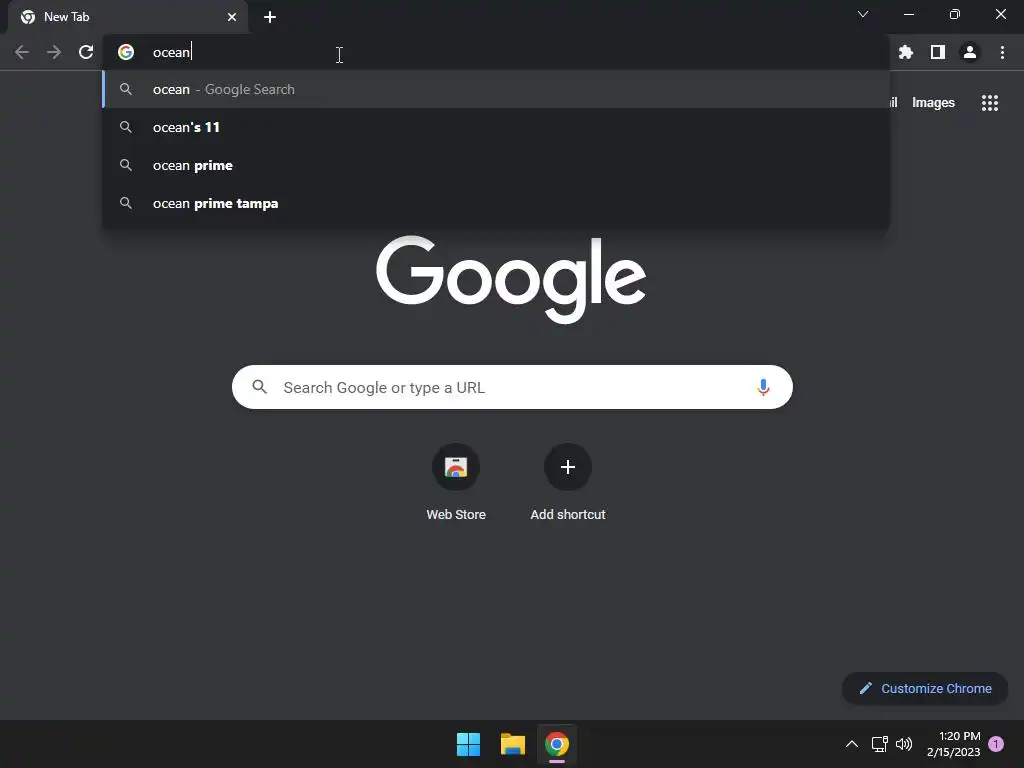
Task: Click the search icon beside "ocean's 11"
Action: tap(126, 127)
